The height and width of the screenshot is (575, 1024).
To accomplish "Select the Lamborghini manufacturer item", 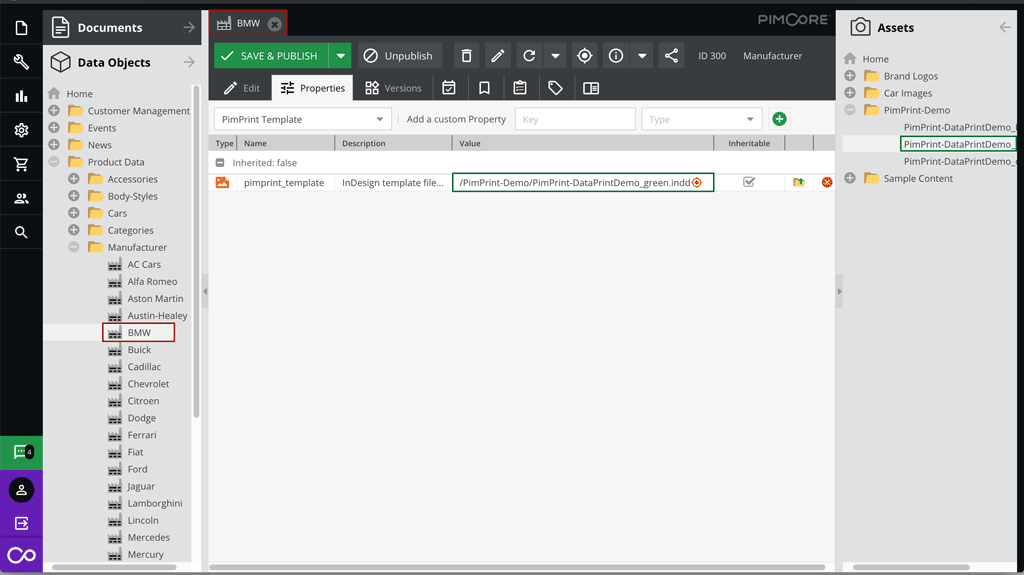I will 155,503.
